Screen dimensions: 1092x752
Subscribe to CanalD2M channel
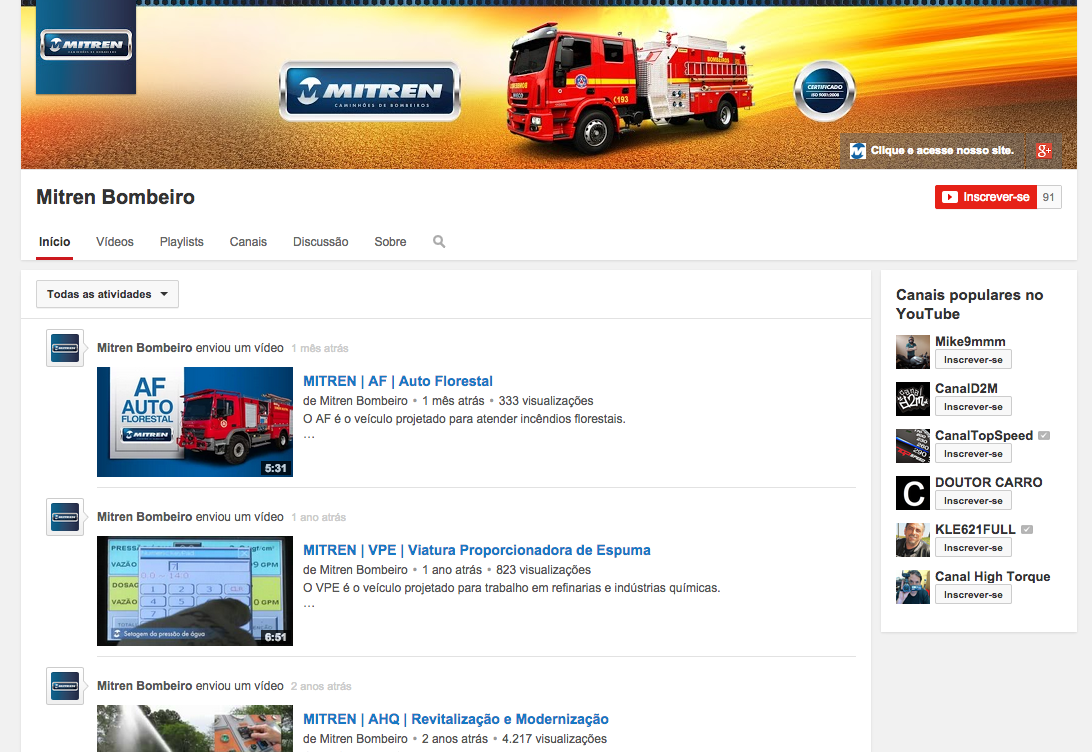click(973, 407)
